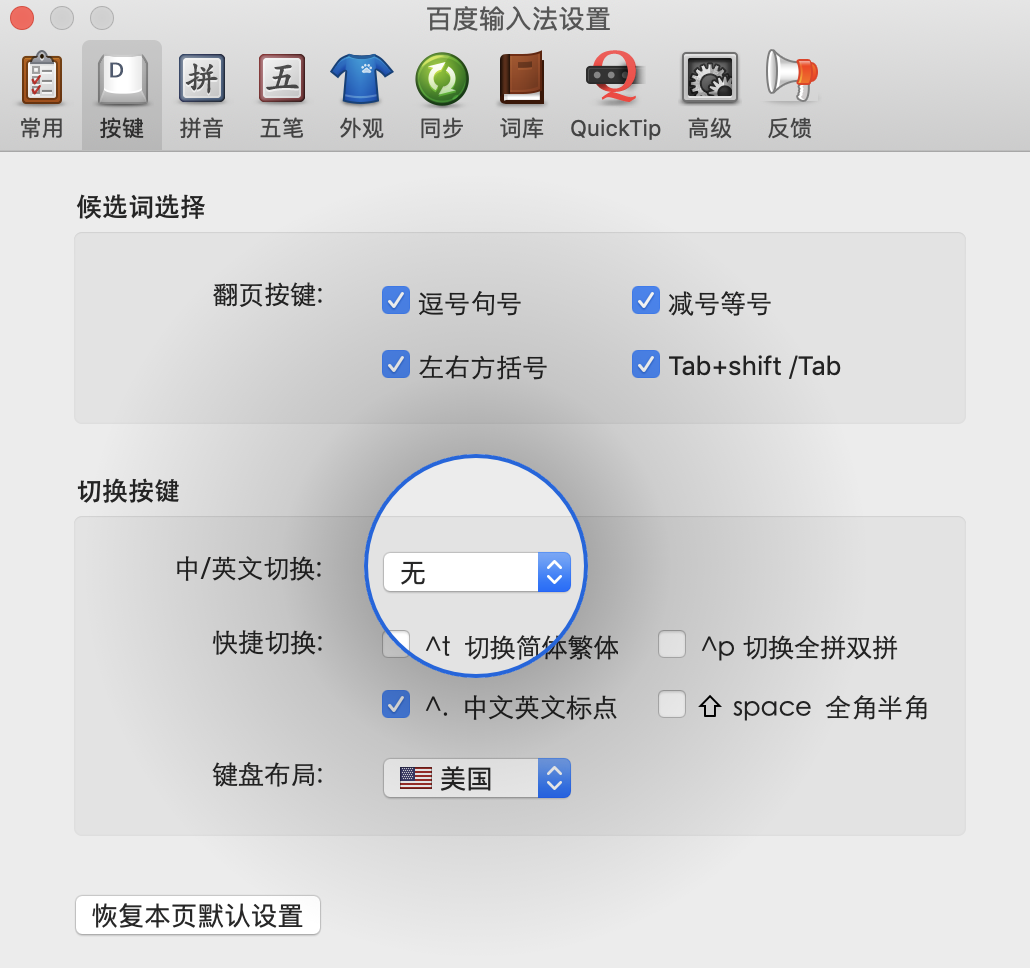Click the 拼音 tab label text
Screen dimensions: 1030x968
coord(202,128)
